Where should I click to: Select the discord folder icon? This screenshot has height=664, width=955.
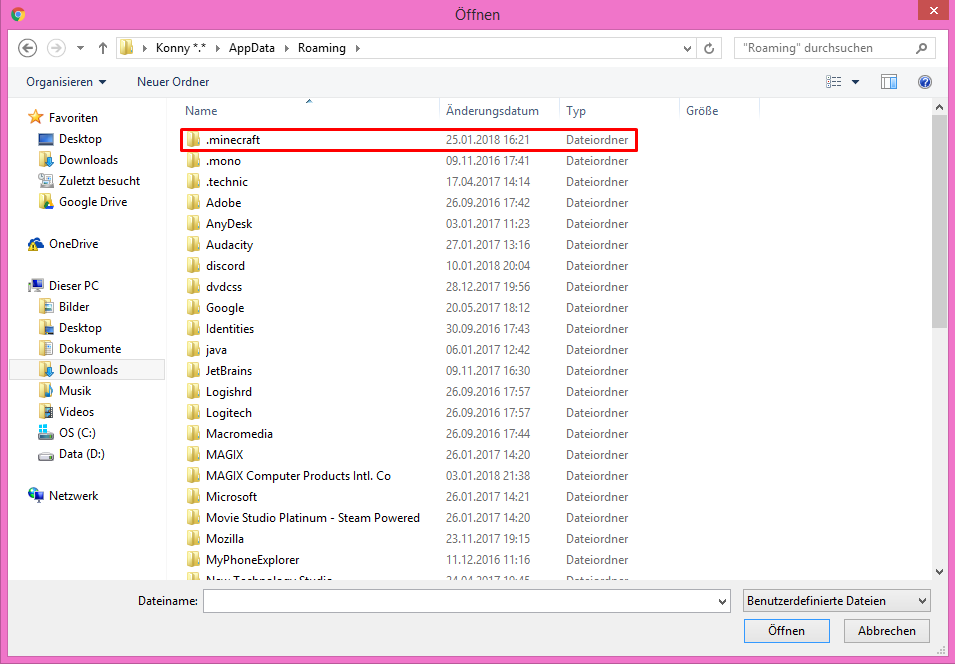click(x=193, y=266)
